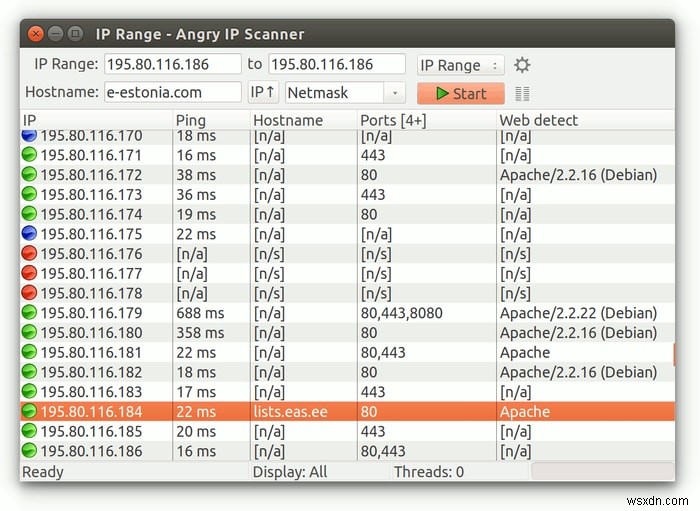Click green status icon for highlighted 195.80.116.184
This screenshot has height=511, width=700.
(x=29, y=411)
